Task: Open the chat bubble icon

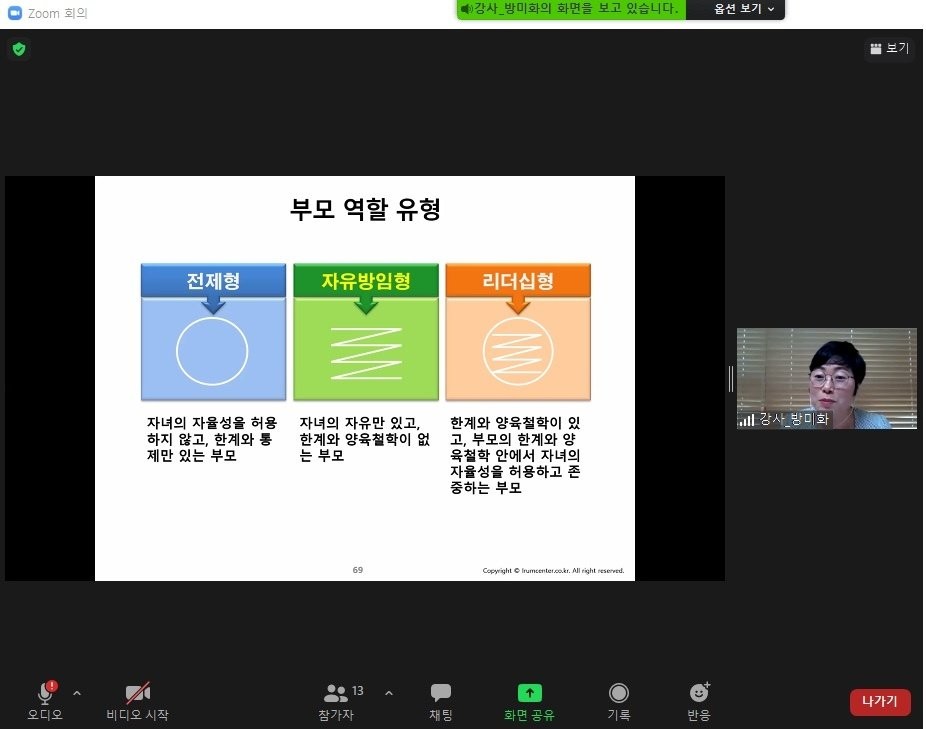Action: 441,693
